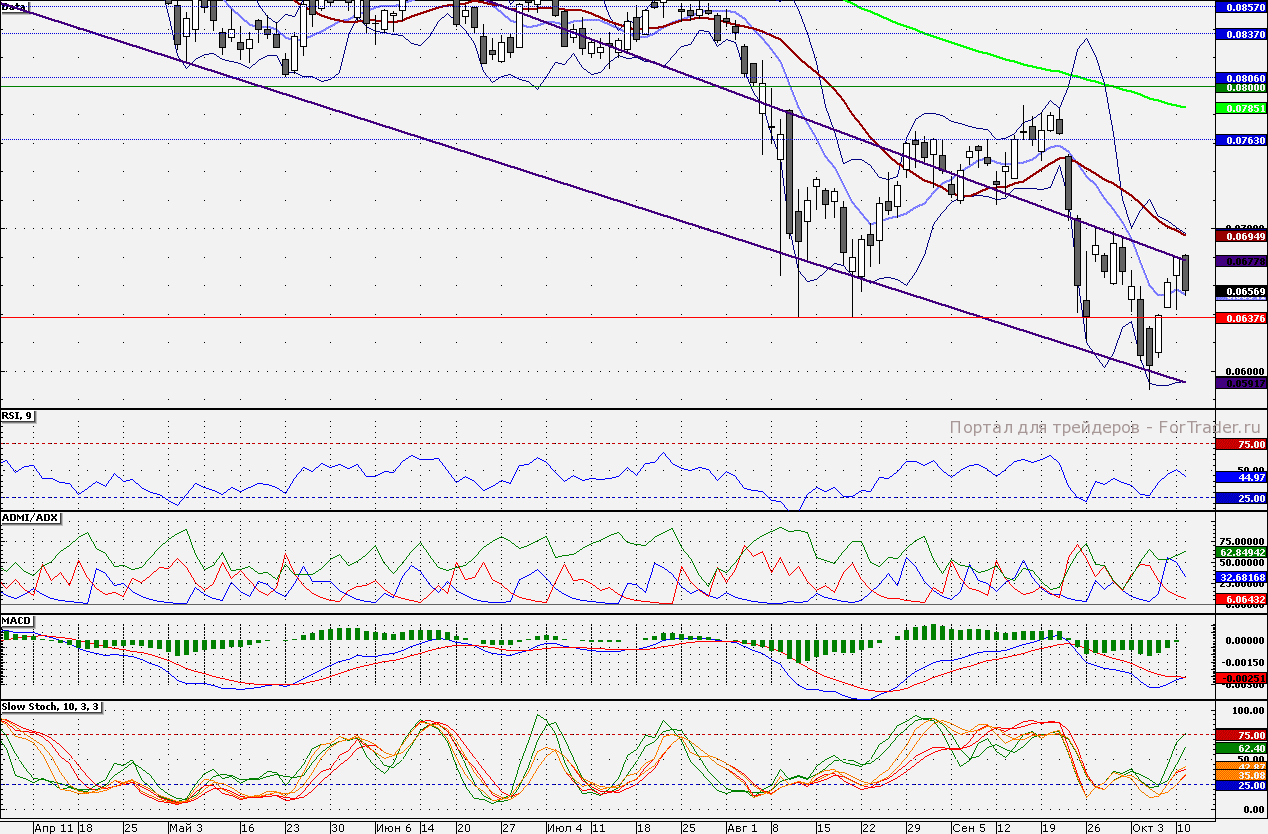
Task: Select the Окт 3 date marker
Action: coord(1147,828)
